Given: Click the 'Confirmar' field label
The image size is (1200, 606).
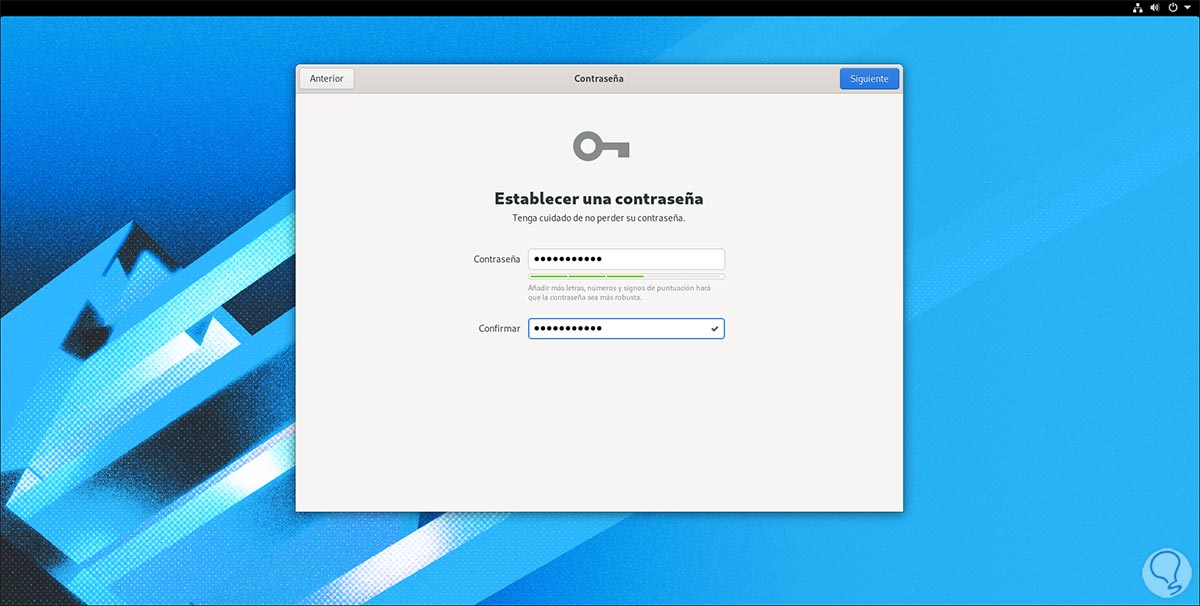Looking at the screenshot, I should [x=499, y=328].
